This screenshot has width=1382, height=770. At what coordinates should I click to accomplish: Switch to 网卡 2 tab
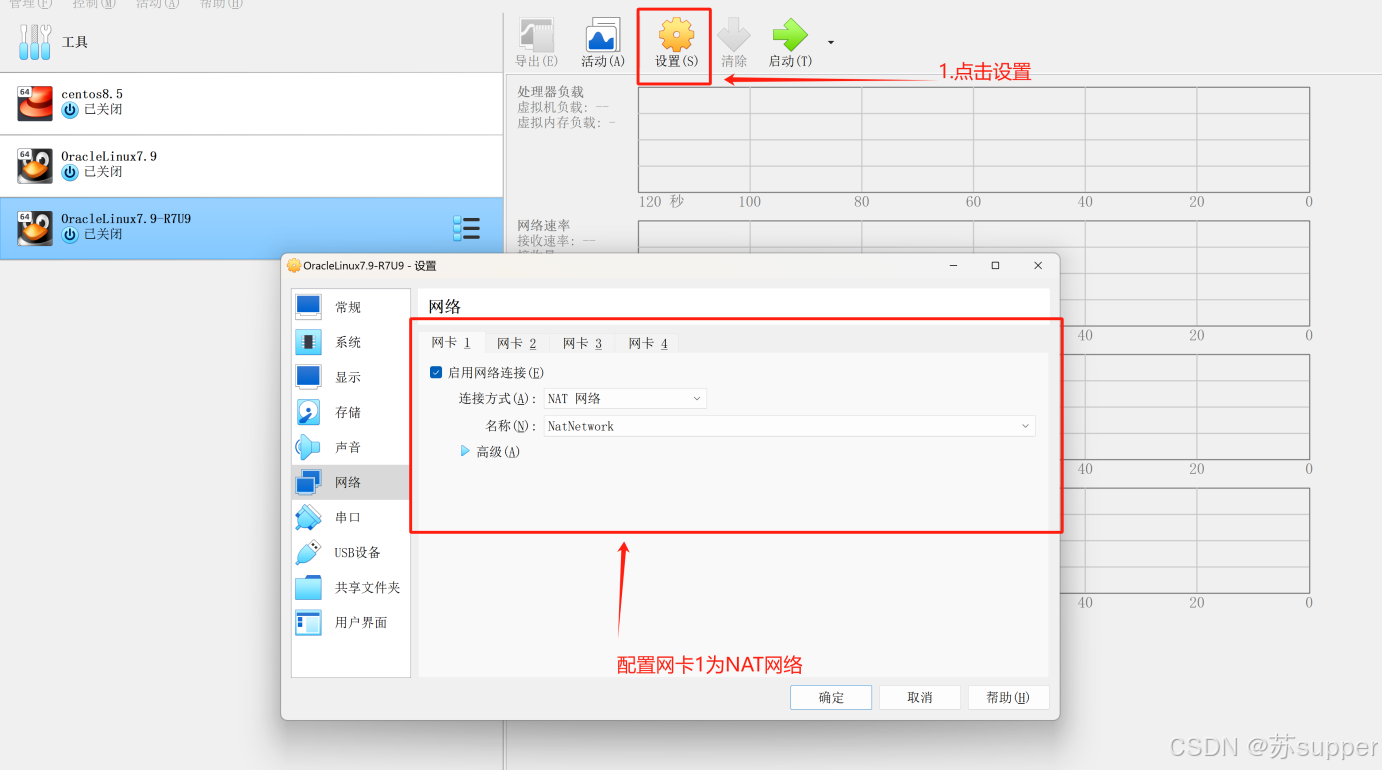pyautogui.click(x=517, y=343)
